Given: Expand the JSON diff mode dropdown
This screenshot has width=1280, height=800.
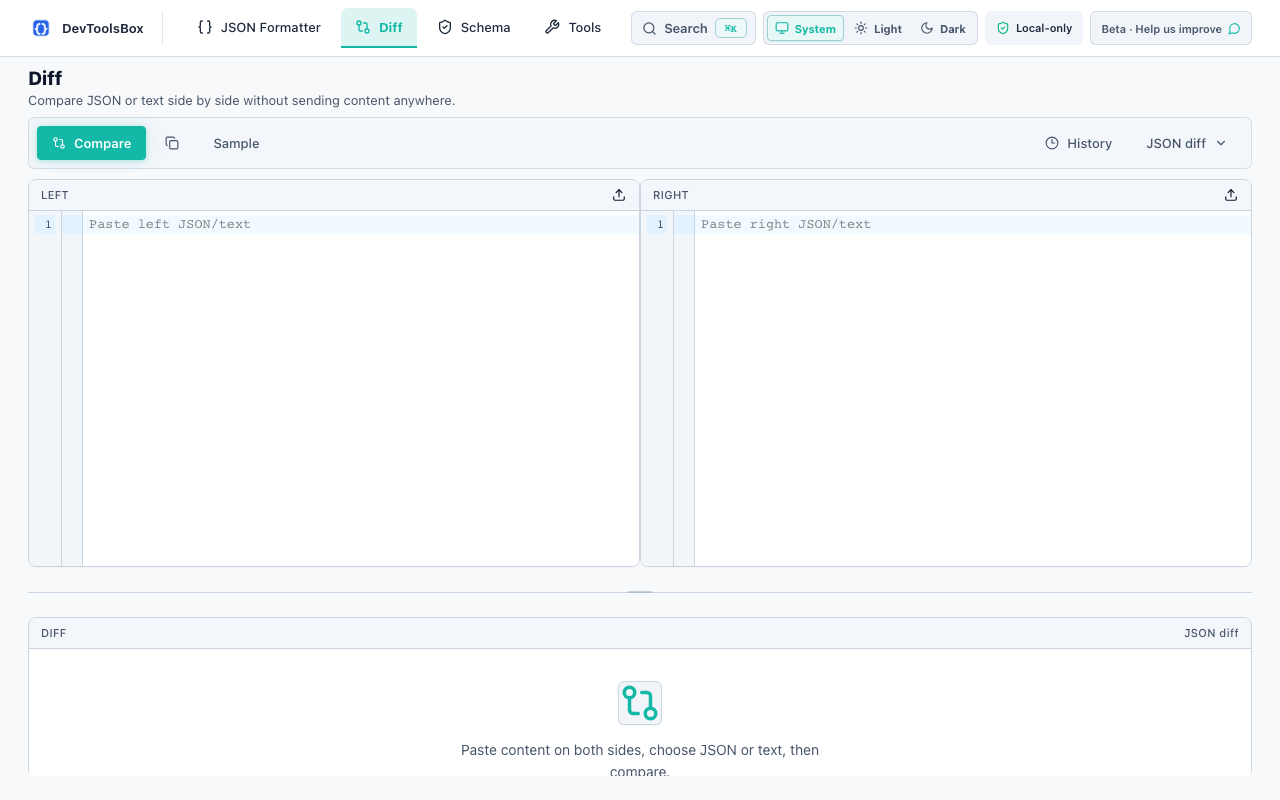Looking at the screenshot, I should point(1186,143).
